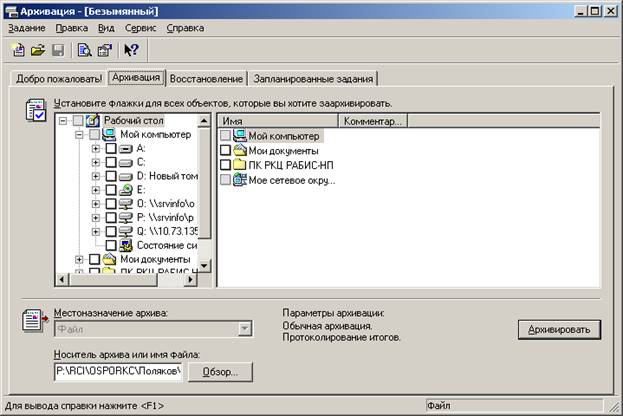
Task: Check the box for drive E:
Action: [111, 190]
